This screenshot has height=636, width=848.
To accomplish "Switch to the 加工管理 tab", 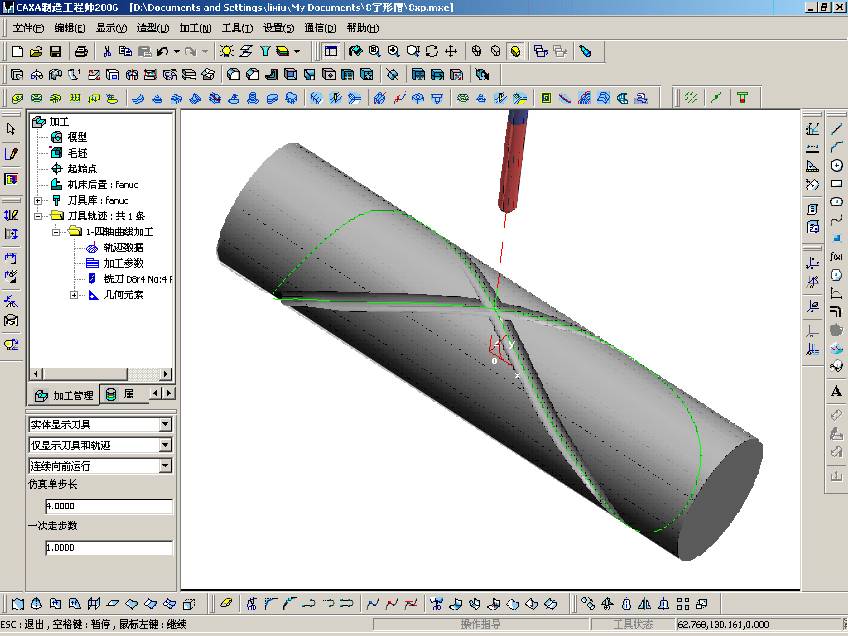I will [65, 395].
